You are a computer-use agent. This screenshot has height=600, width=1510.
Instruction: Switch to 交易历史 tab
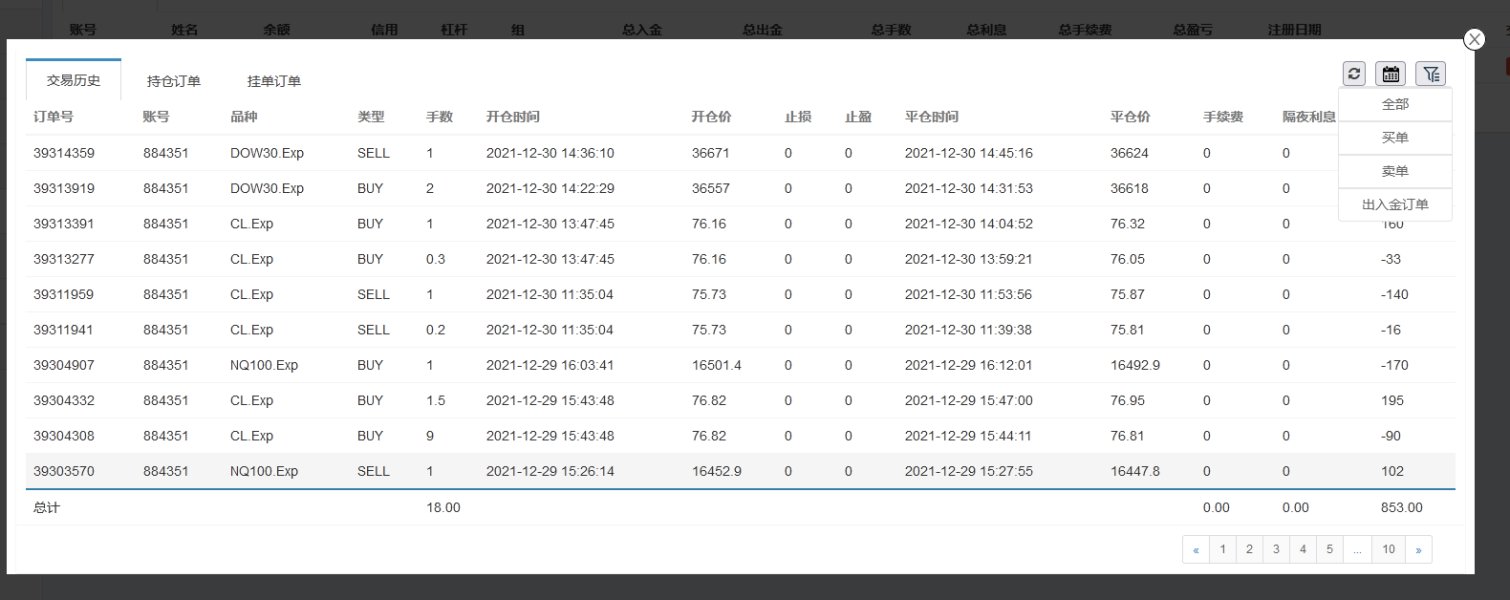(x=74, y=80)
